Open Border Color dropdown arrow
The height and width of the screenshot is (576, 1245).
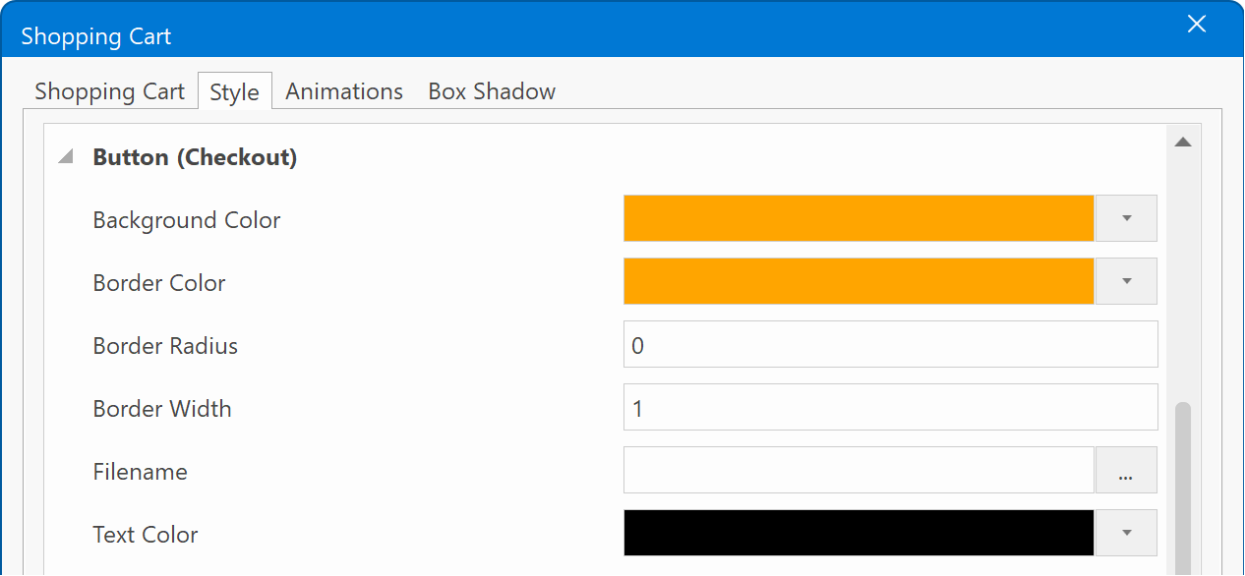coord(1126,281)
